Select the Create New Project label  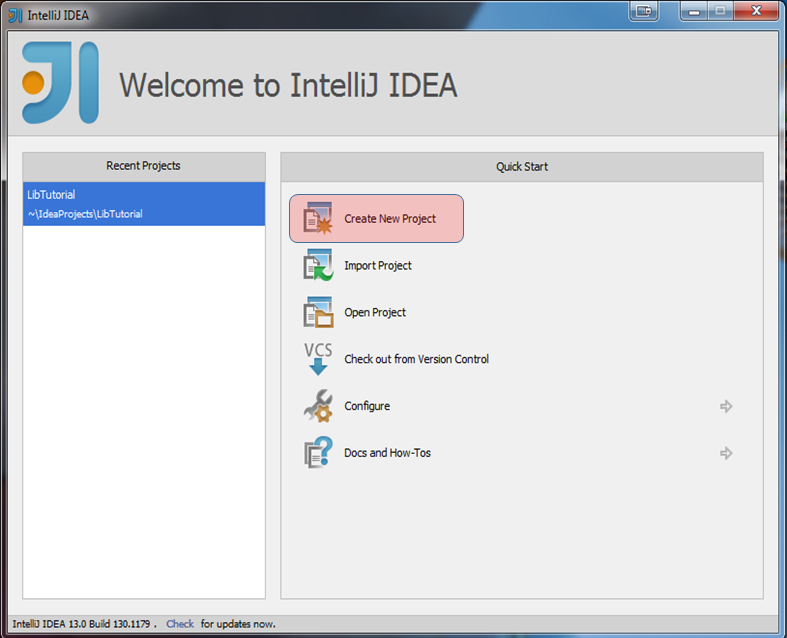click(390, 219)
